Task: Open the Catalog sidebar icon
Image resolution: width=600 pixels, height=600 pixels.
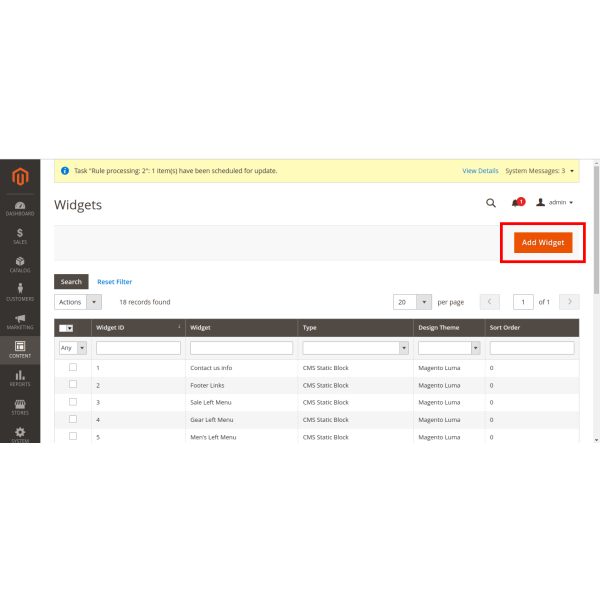Action: 19,265
